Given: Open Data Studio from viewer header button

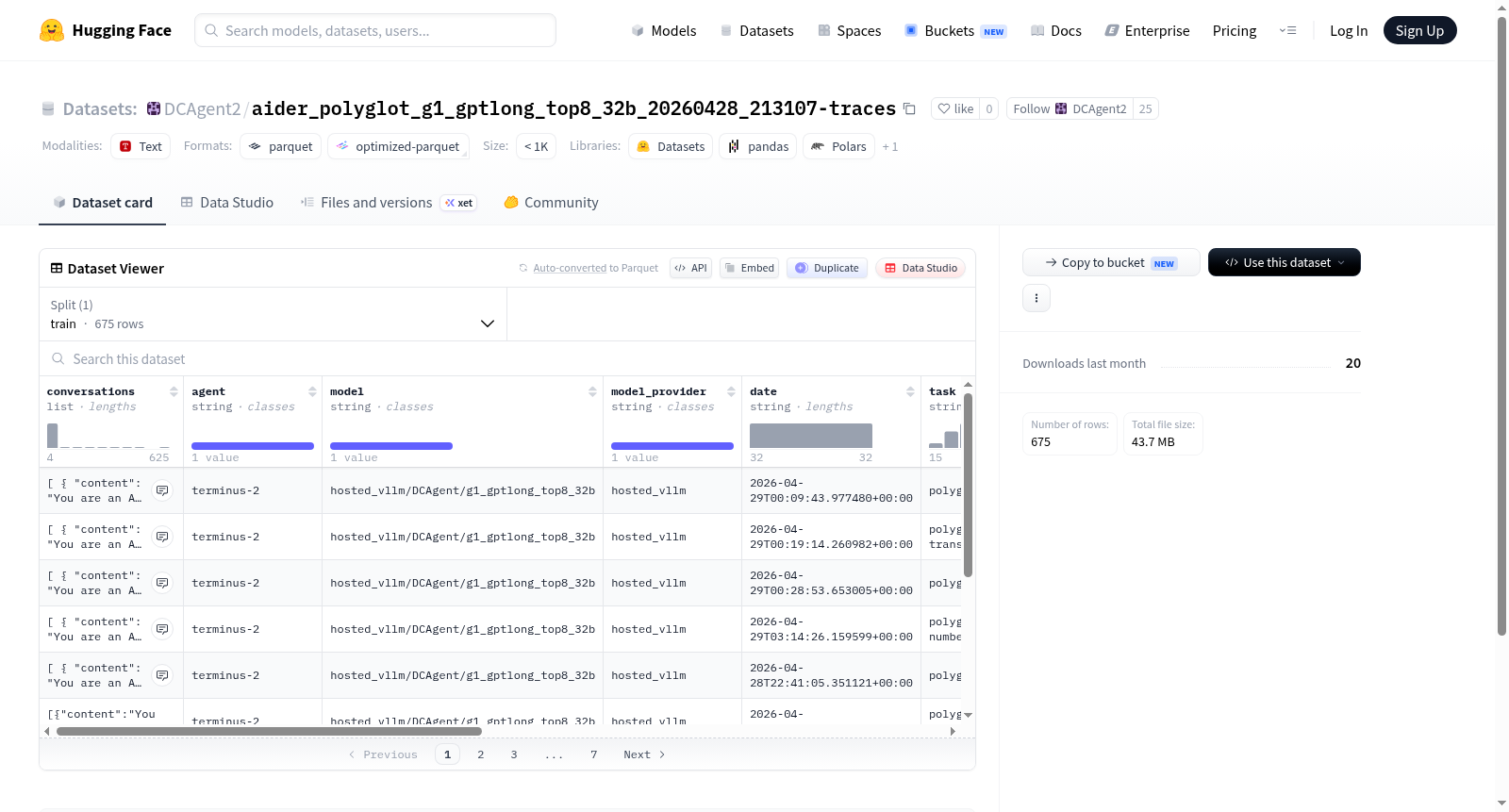Looking at the screenshot, I should 920,268.
